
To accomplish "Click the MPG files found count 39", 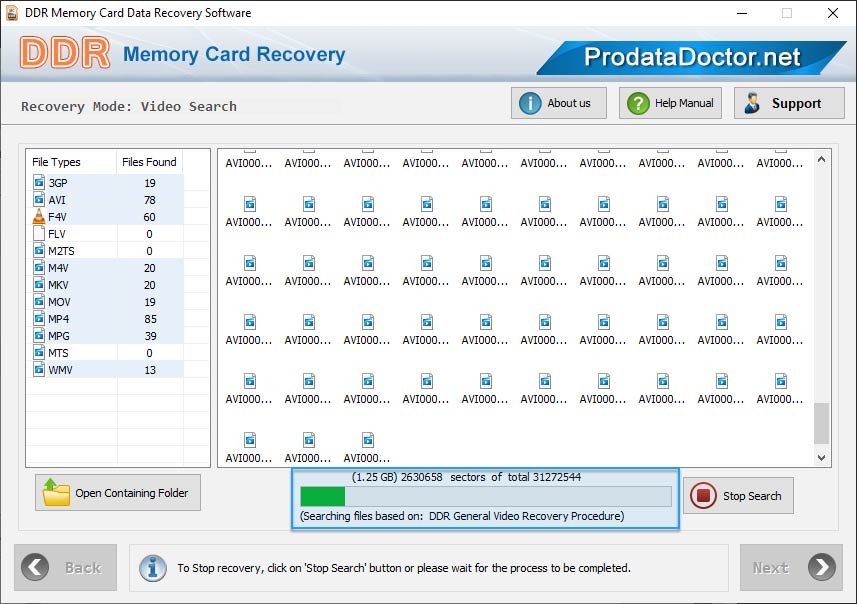I will [150, 336].
